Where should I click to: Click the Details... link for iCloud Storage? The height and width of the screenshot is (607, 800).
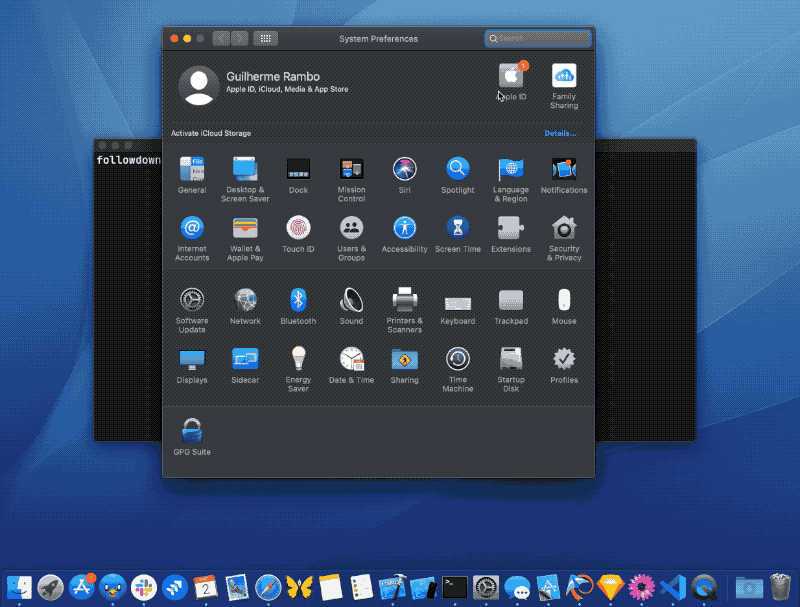coord(560,133)
